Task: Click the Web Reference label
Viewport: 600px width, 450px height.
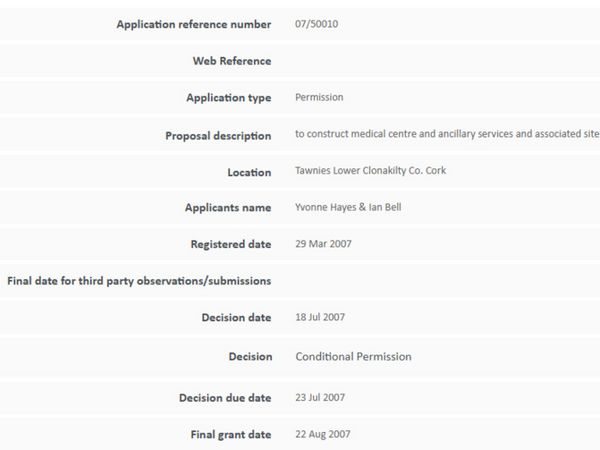Action: [x=232, y=61]
